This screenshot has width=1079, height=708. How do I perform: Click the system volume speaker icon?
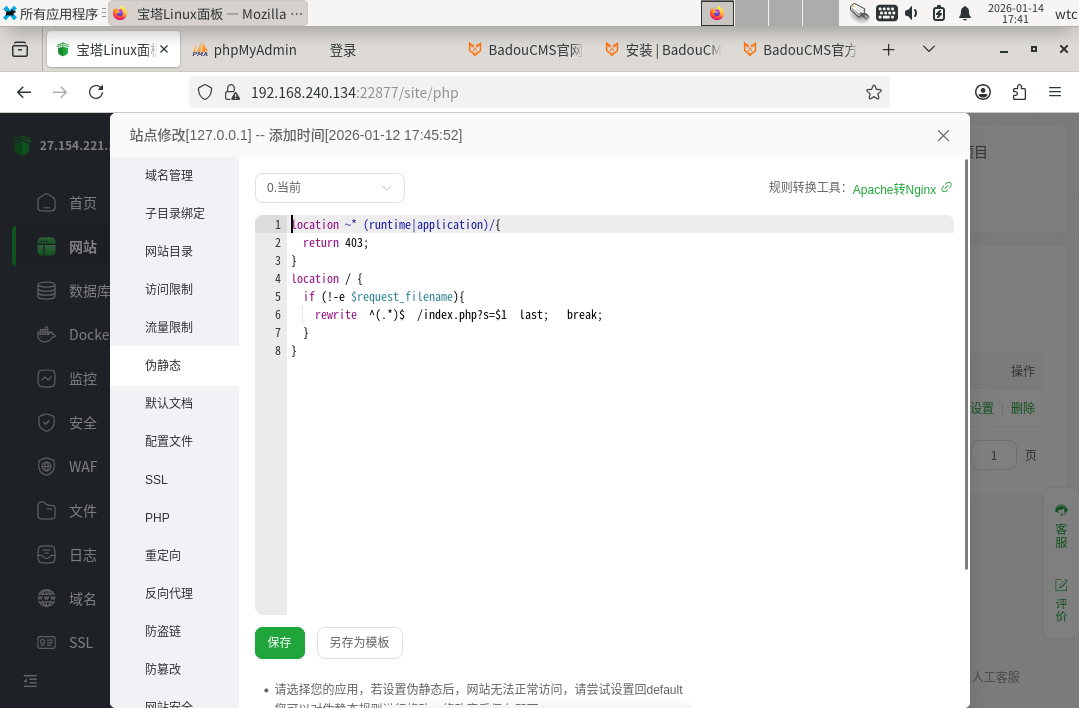point(911,13)
